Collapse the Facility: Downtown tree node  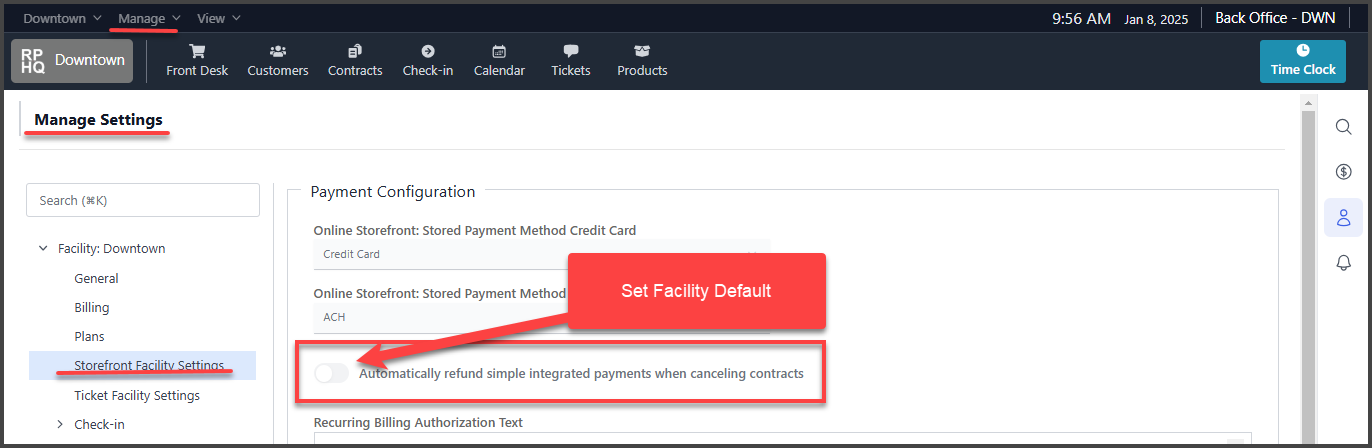coord(43,249)
